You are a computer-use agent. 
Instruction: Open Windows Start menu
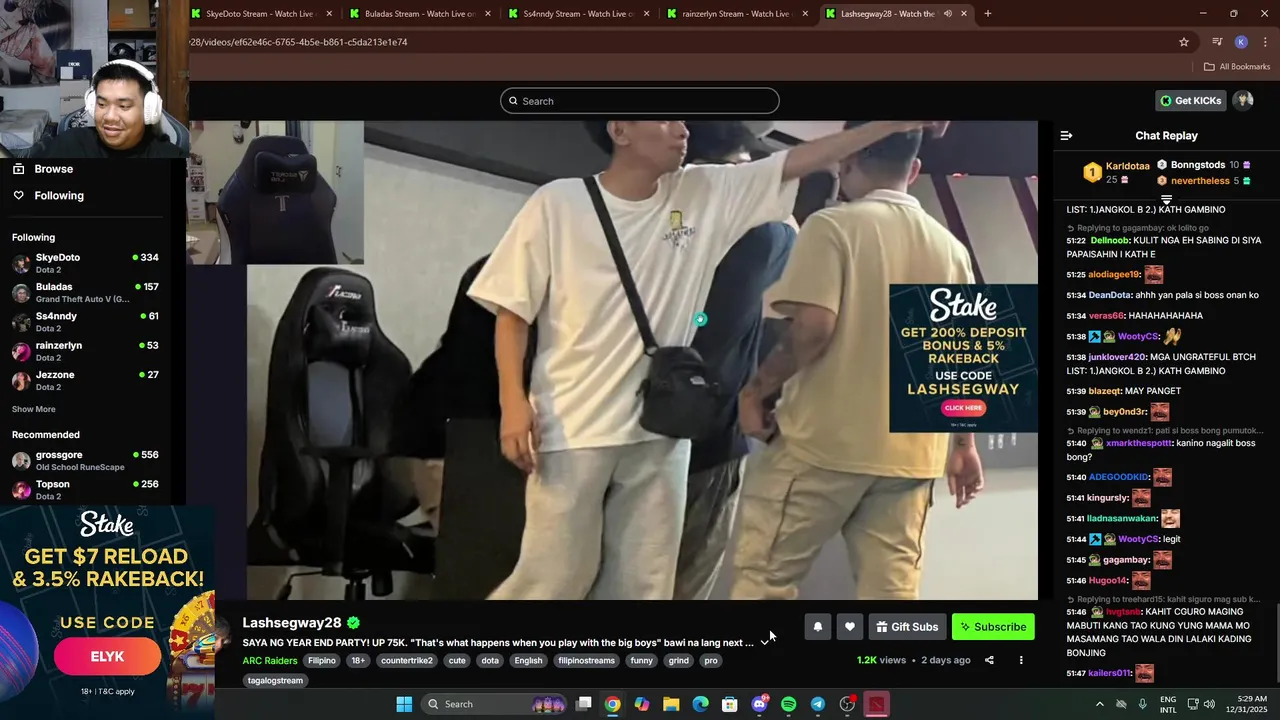pyautogui.click(x=404, y=704)
